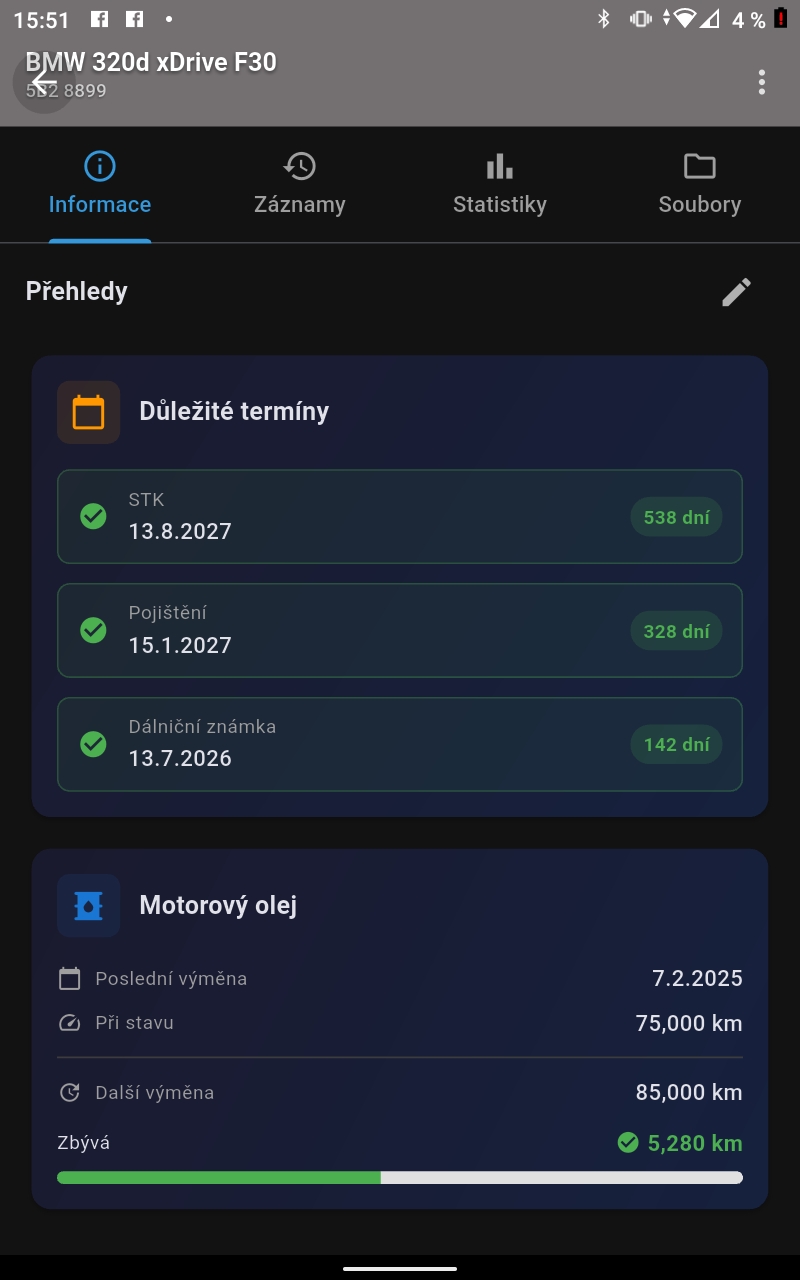
Task: Open the three-dot overflow menu
Action: [x=762, y=82]
